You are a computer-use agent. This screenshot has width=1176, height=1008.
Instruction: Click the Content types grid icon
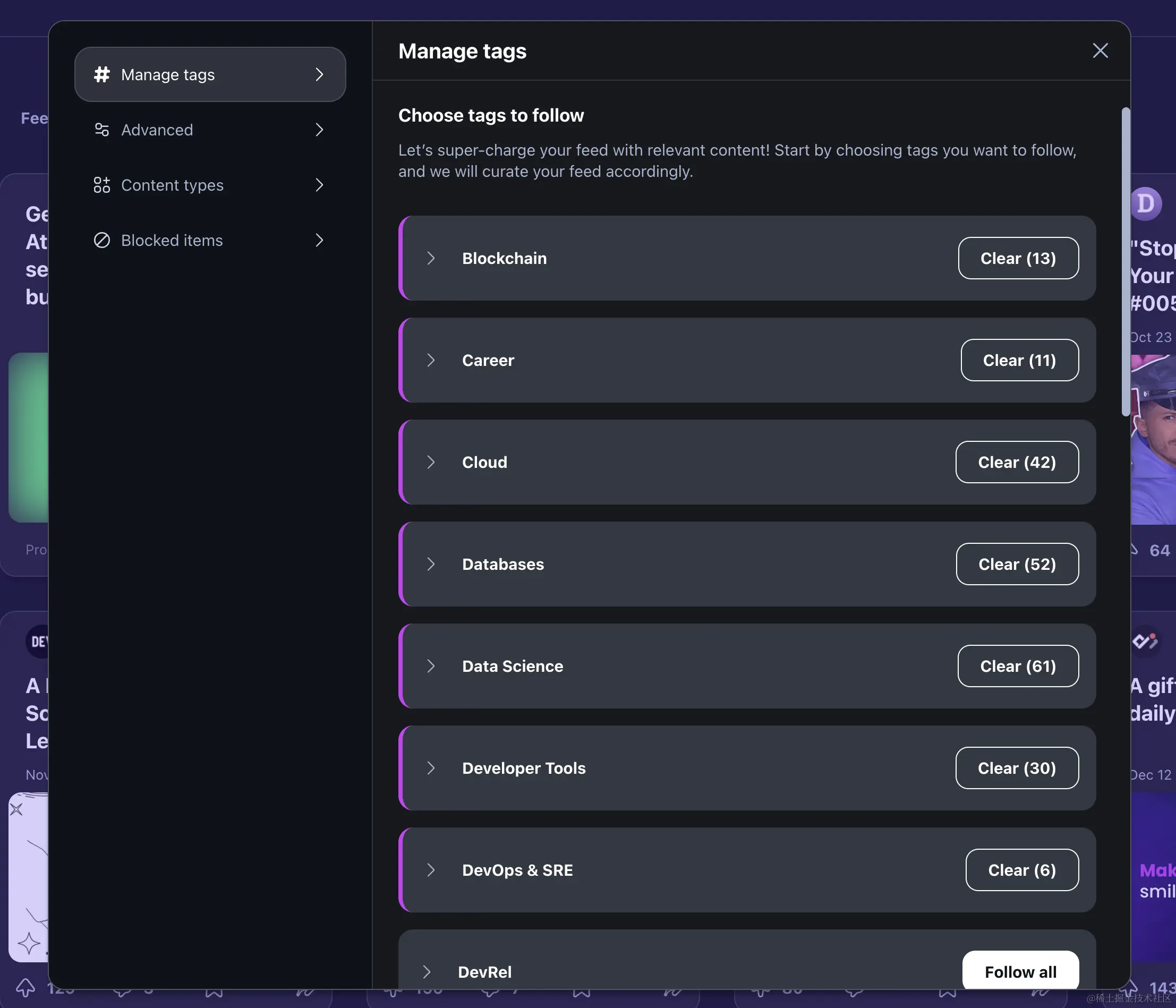[x=101, y=185]
